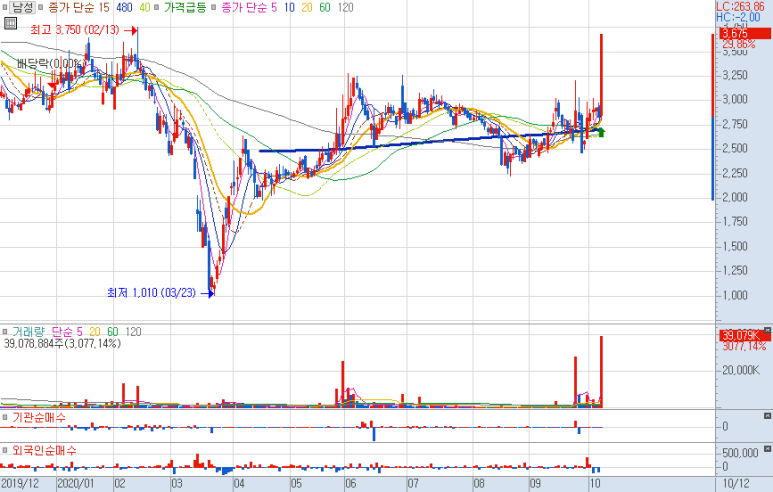Click the green up arrow near trendline
Image resolution: width=773 pixels, height=492 pixels.
tap(601, 130)
